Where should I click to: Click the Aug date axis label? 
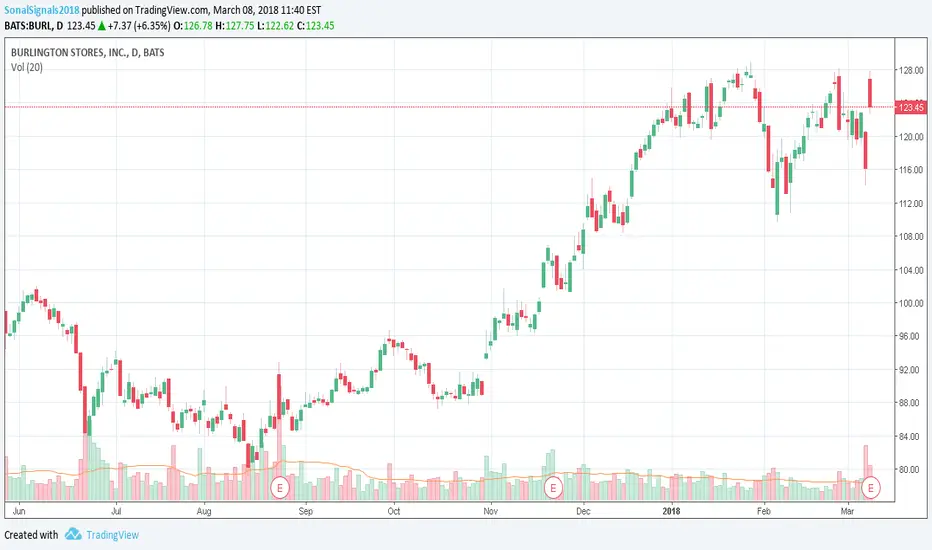[x=204, y=511]
